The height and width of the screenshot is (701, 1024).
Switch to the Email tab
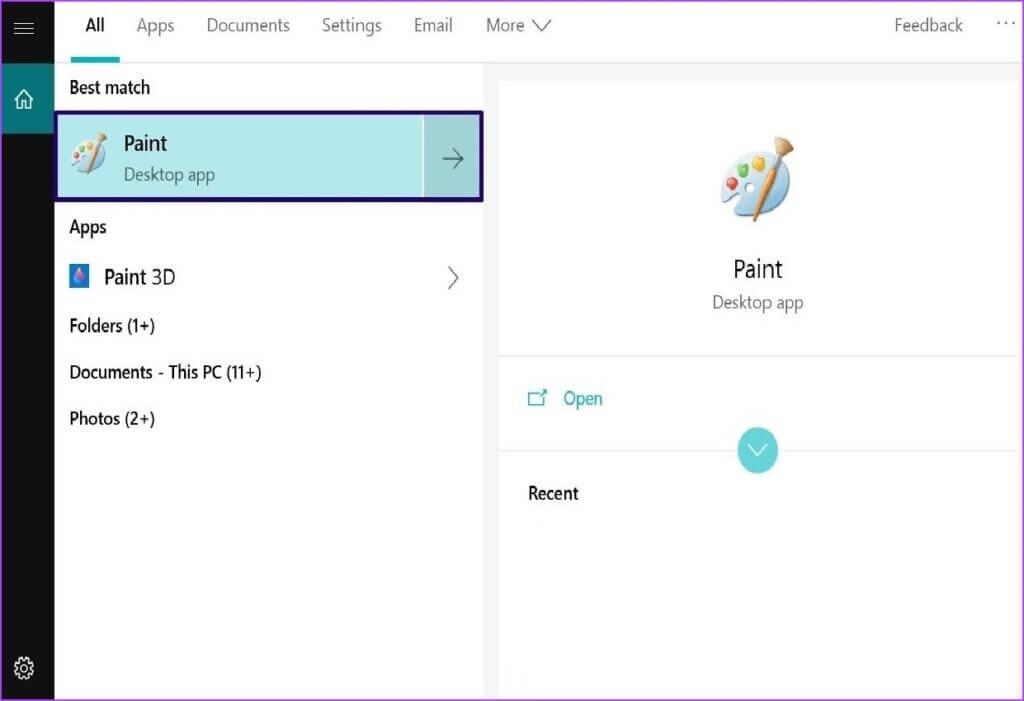[433, 25]
